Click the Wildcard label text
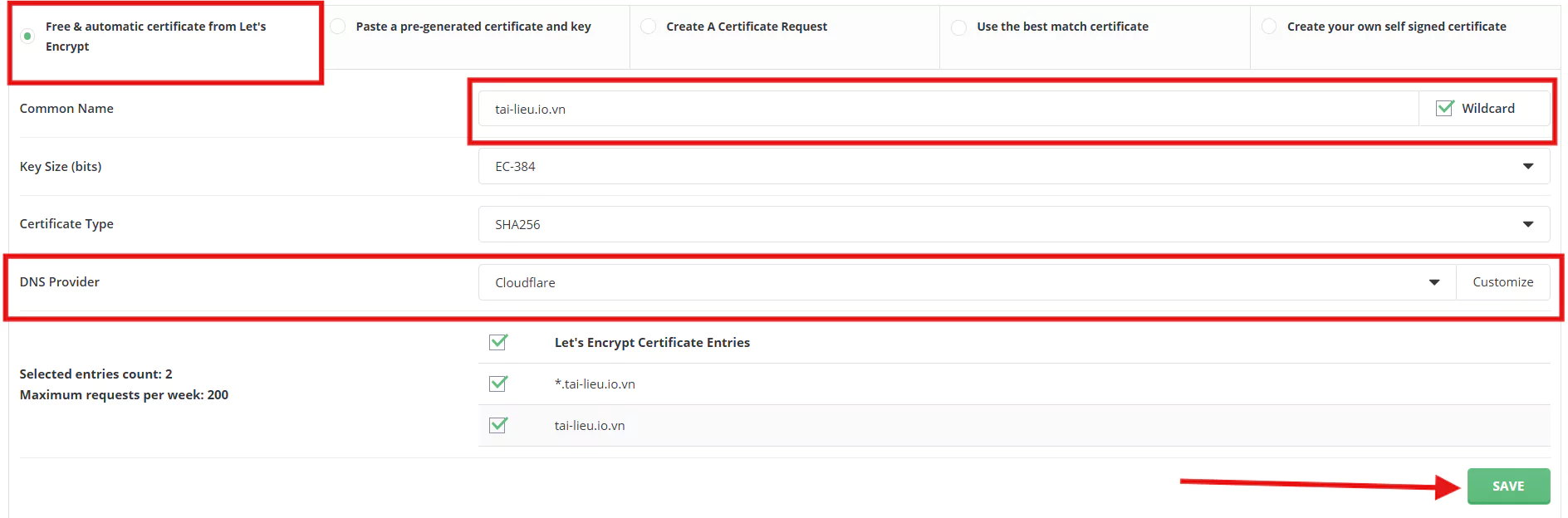Screen dimensions: 1568x518 click(x=1488, y=109)
